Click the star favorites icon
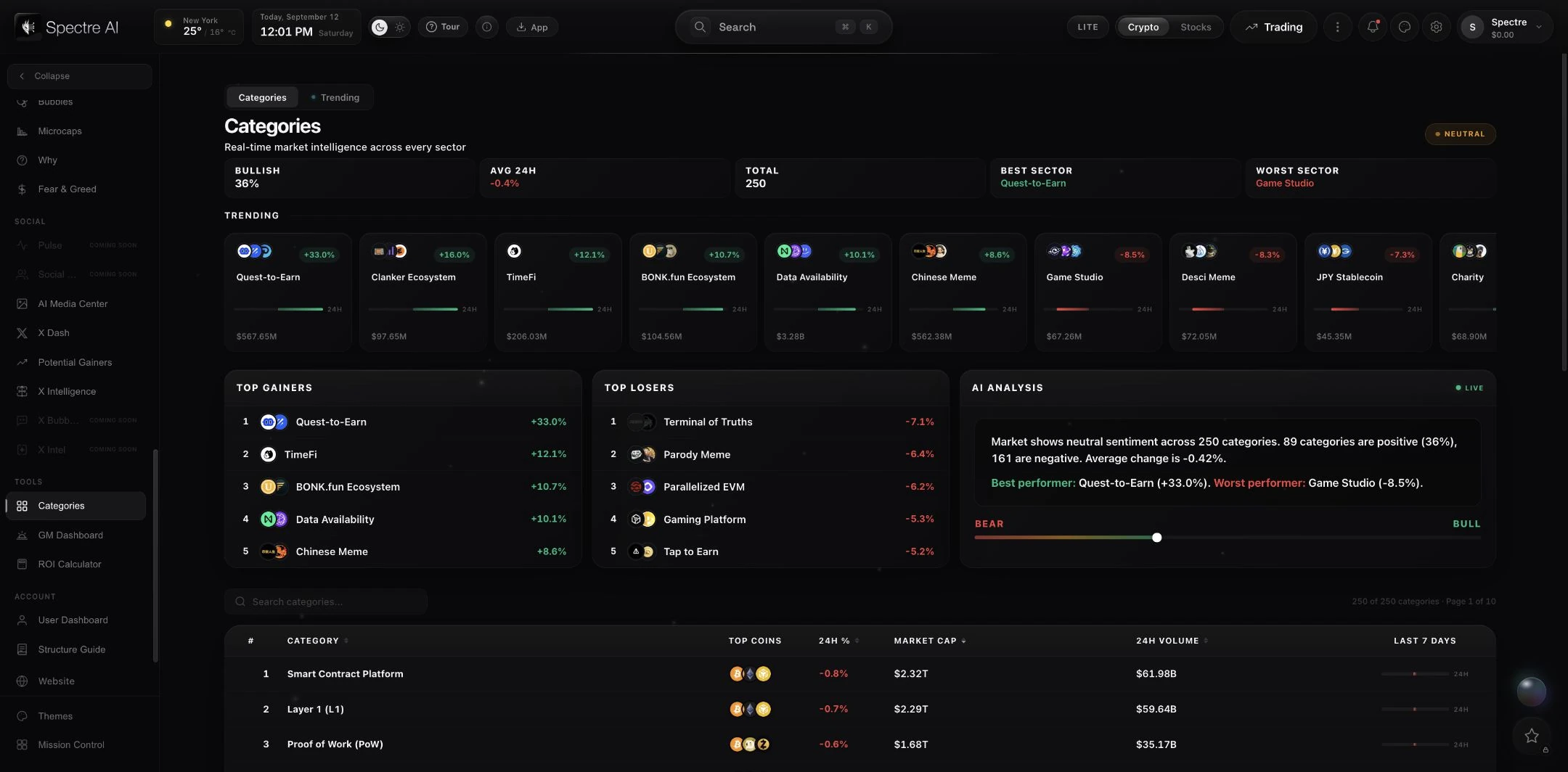The width and height of the screenshot is (1568, 772). tap(1532, 736)
